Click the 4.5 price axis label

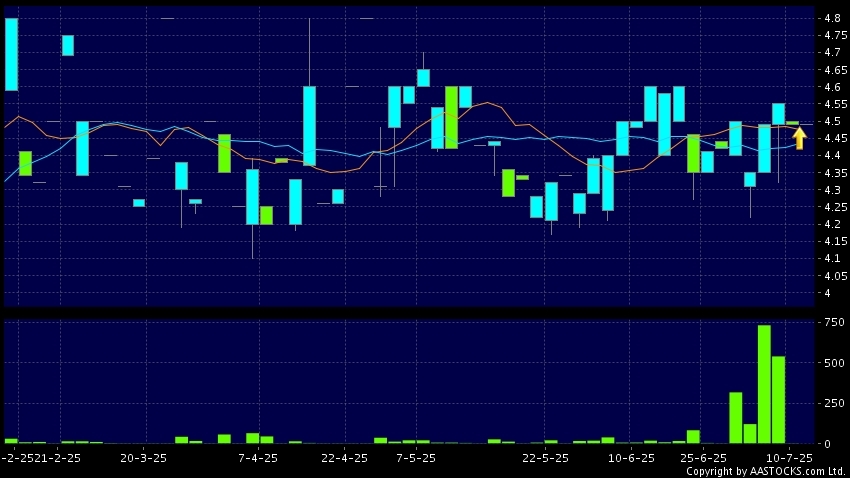pos(832,121)
